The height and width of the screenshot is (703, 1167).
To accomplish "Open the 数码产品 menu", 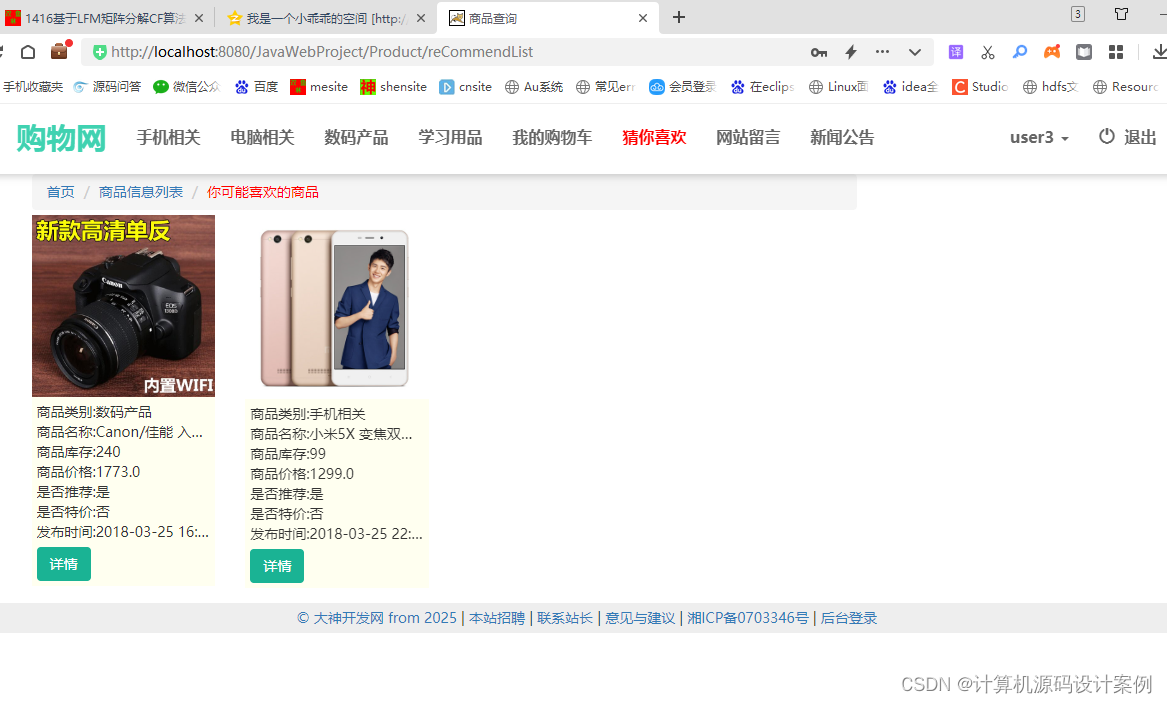I will click(x=356, y=138).
